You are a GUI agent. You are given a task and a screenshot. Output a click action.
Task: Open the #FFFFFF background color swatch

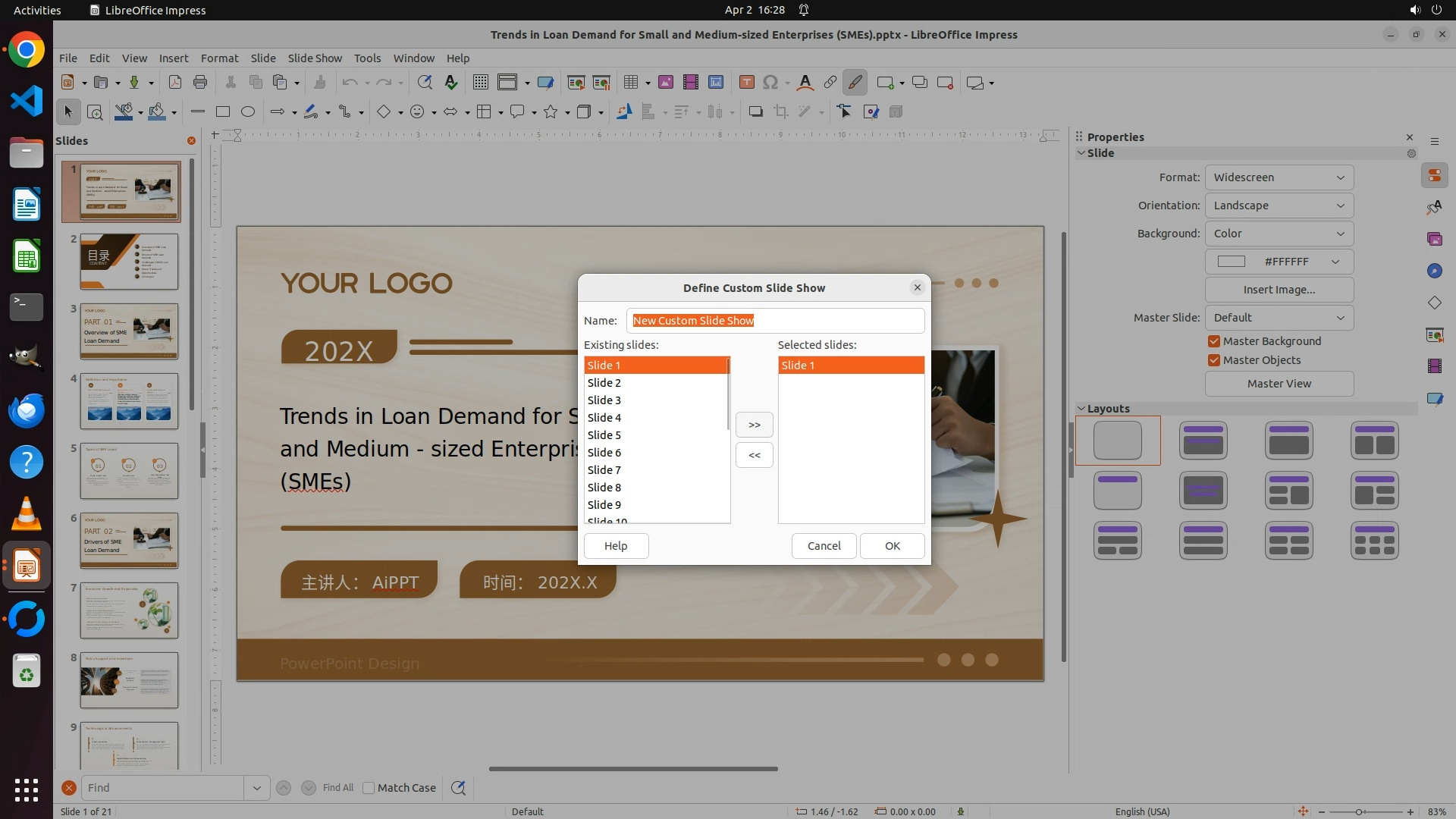[1279, 262]
